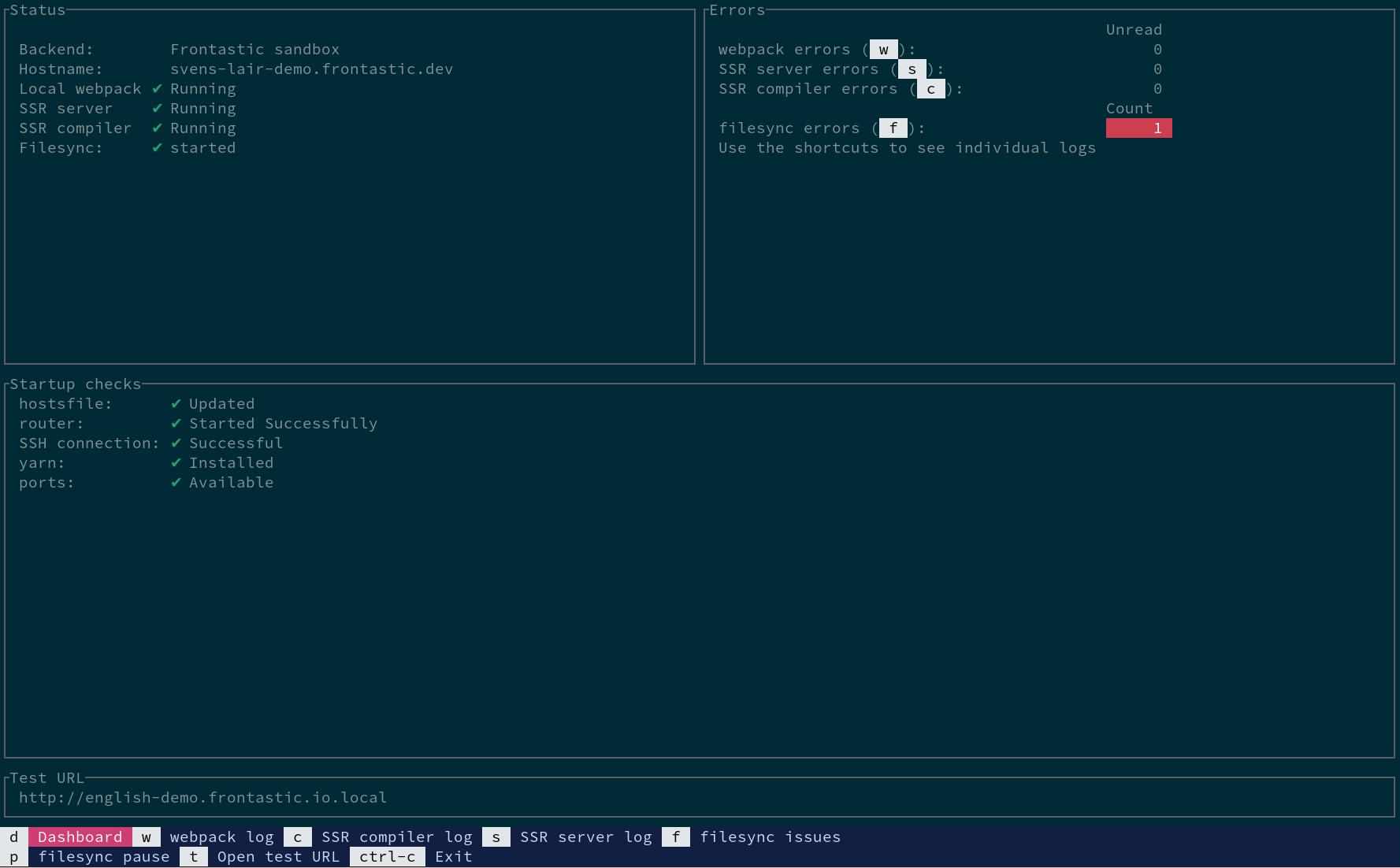The image size is (1400, 868).
Task: Click the 'Filesync:' label in Status
Action: (61, 147)
